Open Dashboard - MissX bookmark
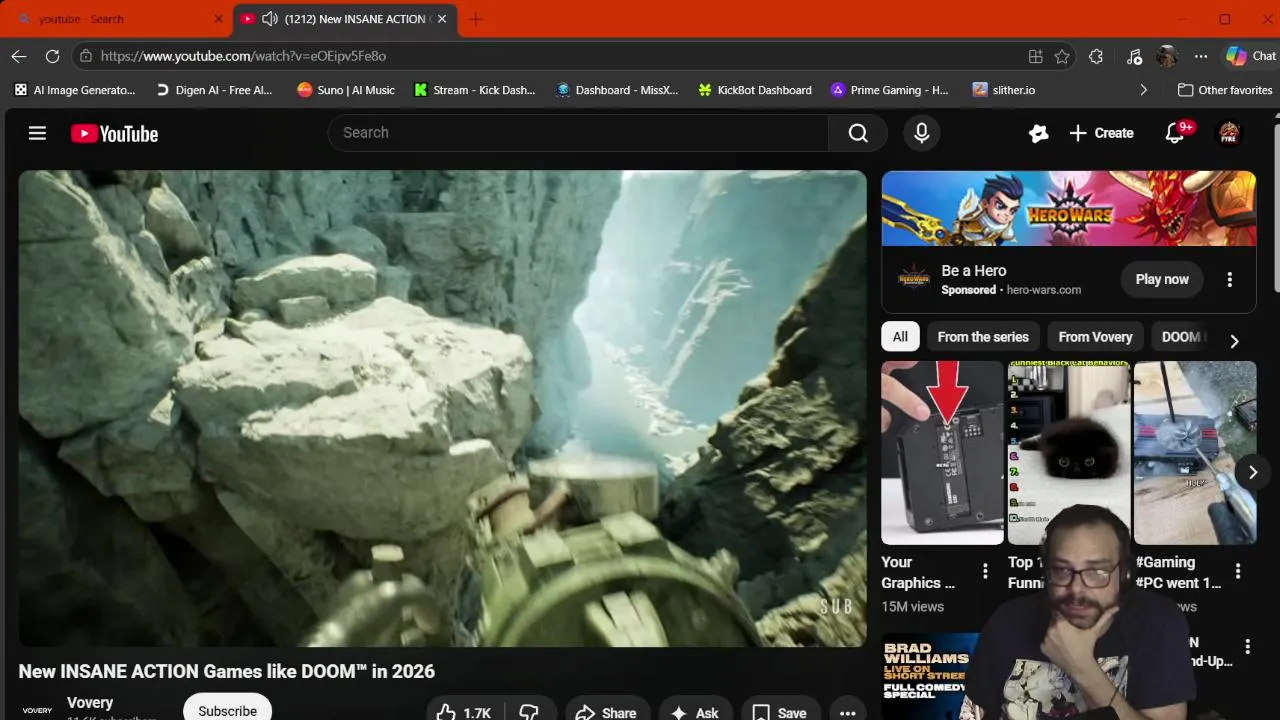The width and height of the screenshot is (1280, 720). click(617, 90)
